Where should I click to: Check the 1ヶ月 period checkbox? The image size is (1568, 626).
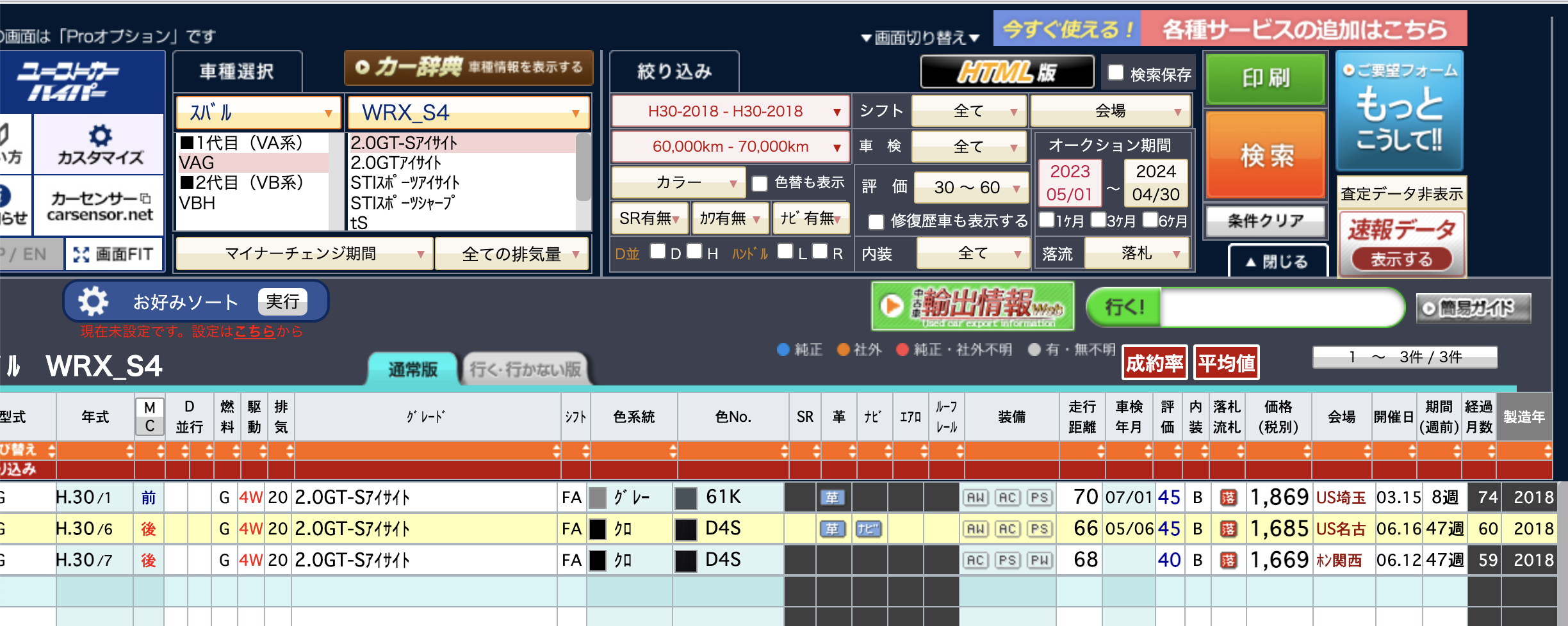coord(1047,220)
